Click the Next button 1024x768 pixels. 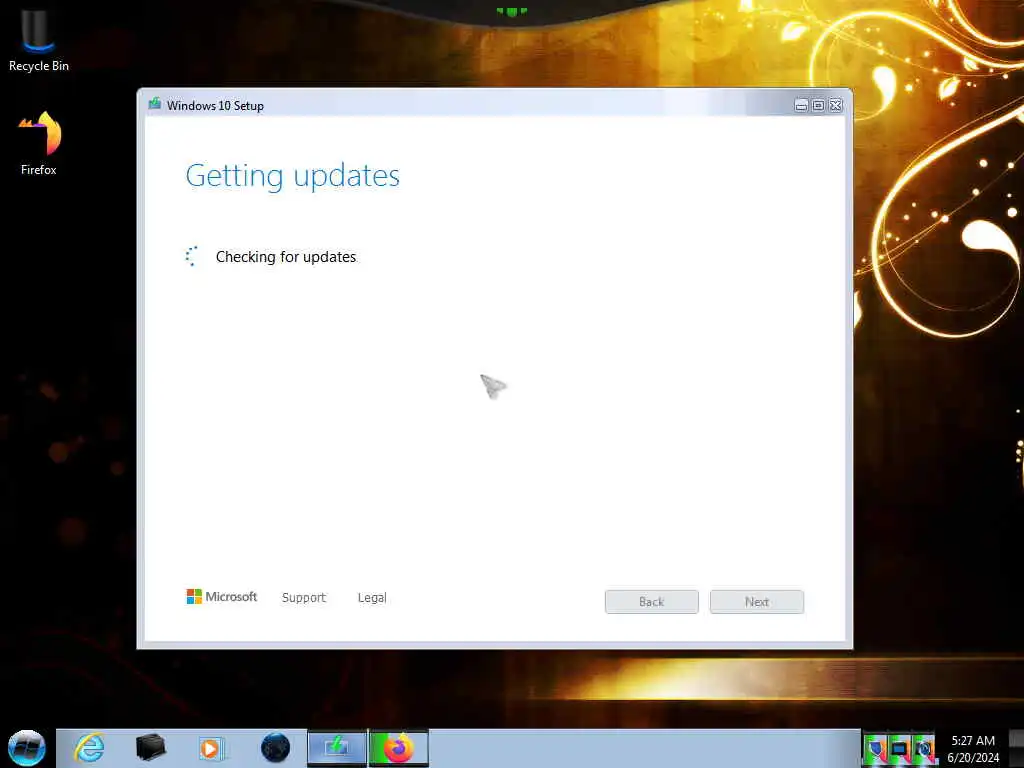pyautogui.click(x=757, y=601)
